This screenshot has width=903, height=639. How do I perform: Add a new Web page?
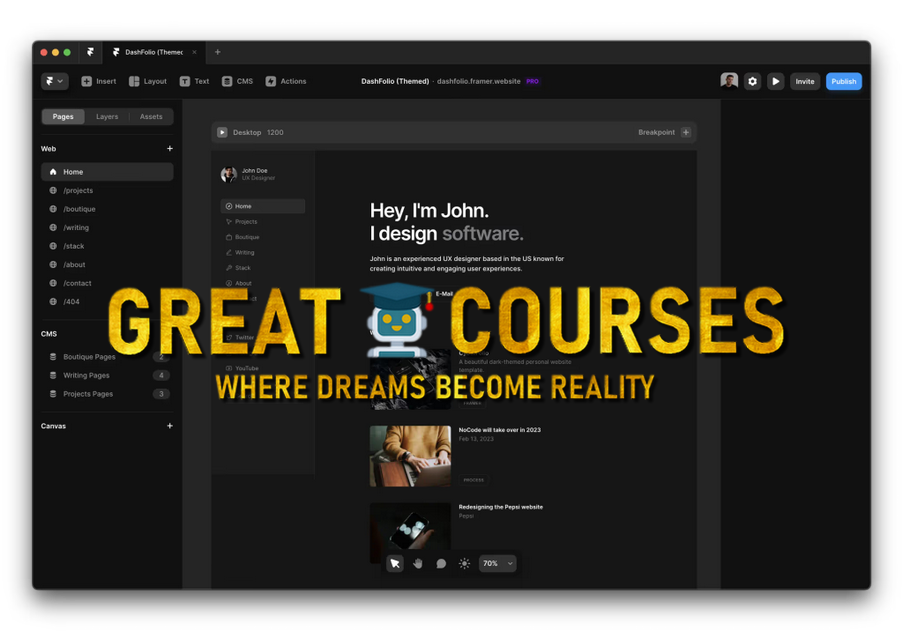pos(170,149)
